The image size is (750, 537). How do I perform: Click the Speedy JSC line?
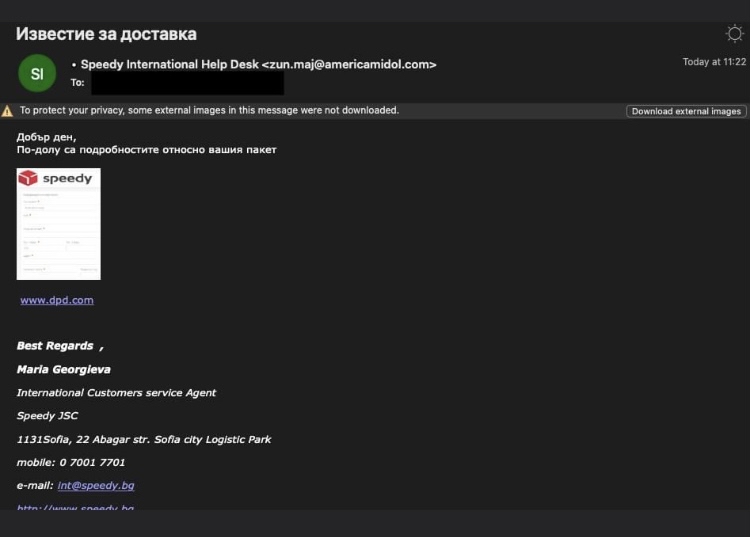tap(47, 416)
